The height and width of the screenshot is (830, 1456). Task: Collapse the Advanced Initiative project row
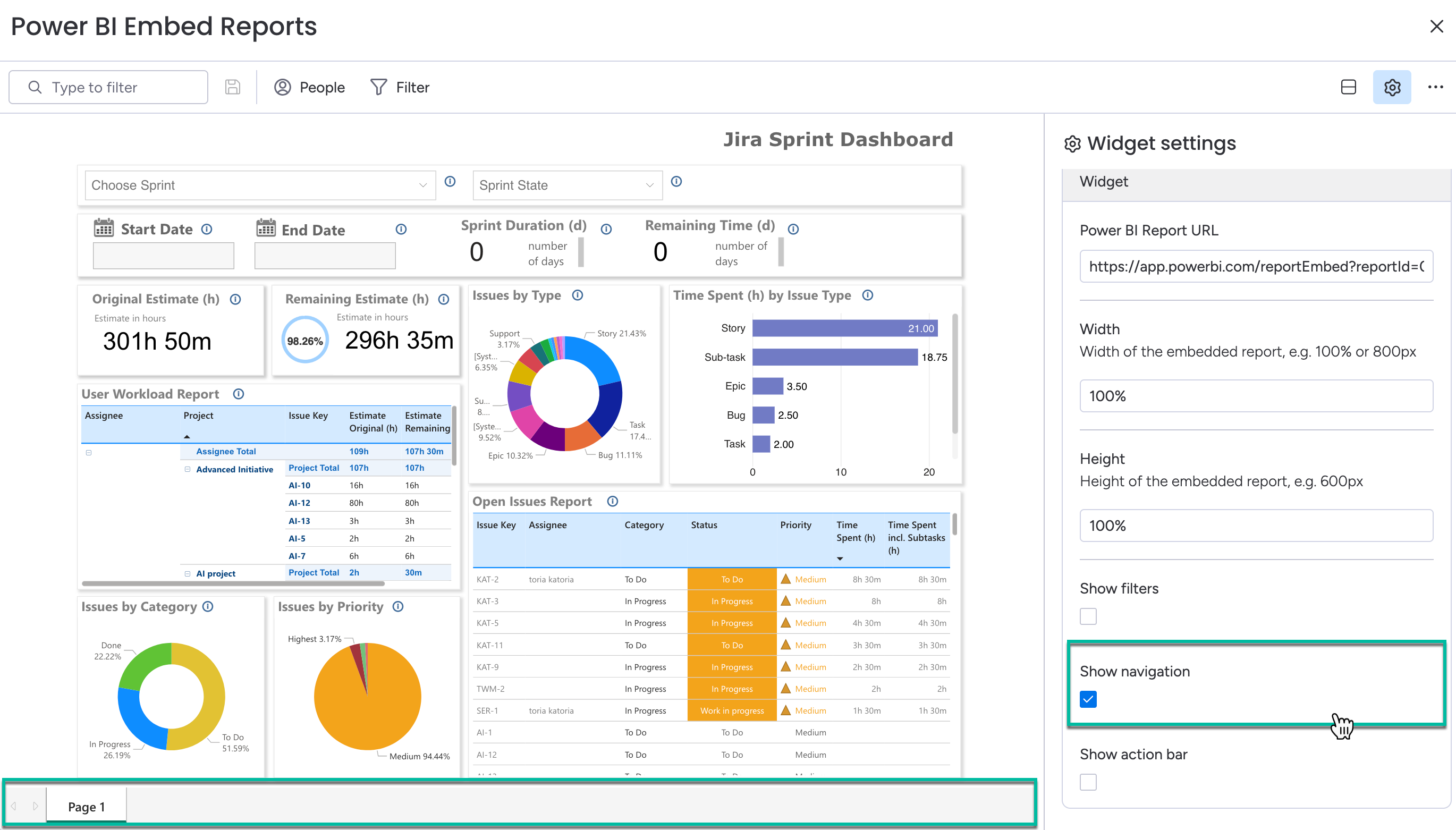(x=187, y=469)
